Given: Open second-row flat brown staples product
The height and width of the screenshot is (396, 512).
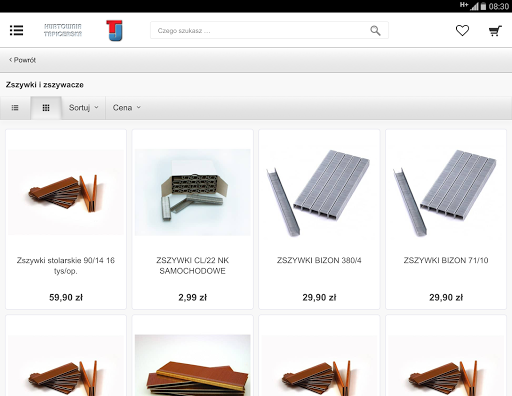Looking at the screenshot, I should (193, 365).
